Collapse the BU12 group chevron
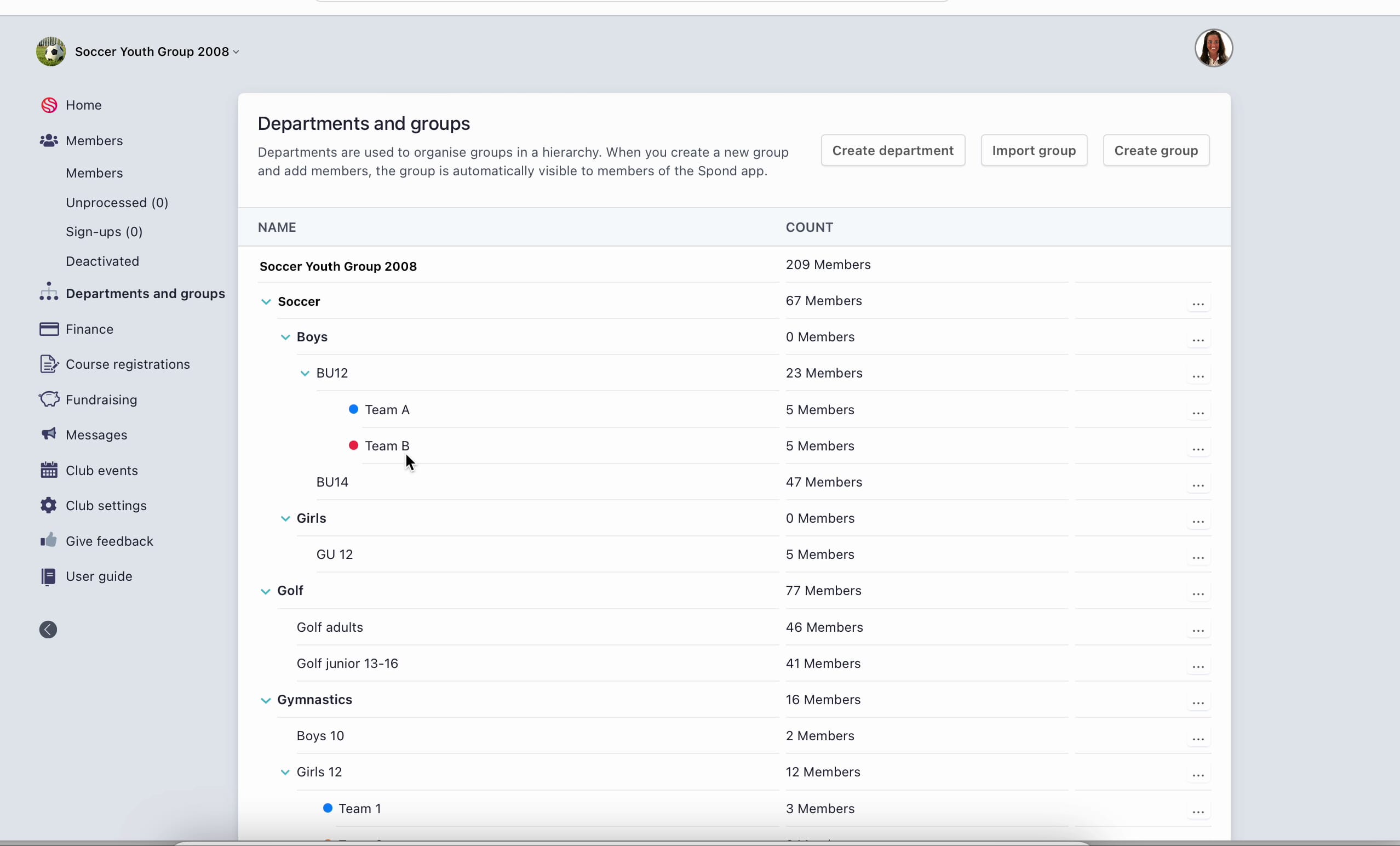The height and width of the screenshot is (846, 1400). pyautogui.click(x=305, y=374)
